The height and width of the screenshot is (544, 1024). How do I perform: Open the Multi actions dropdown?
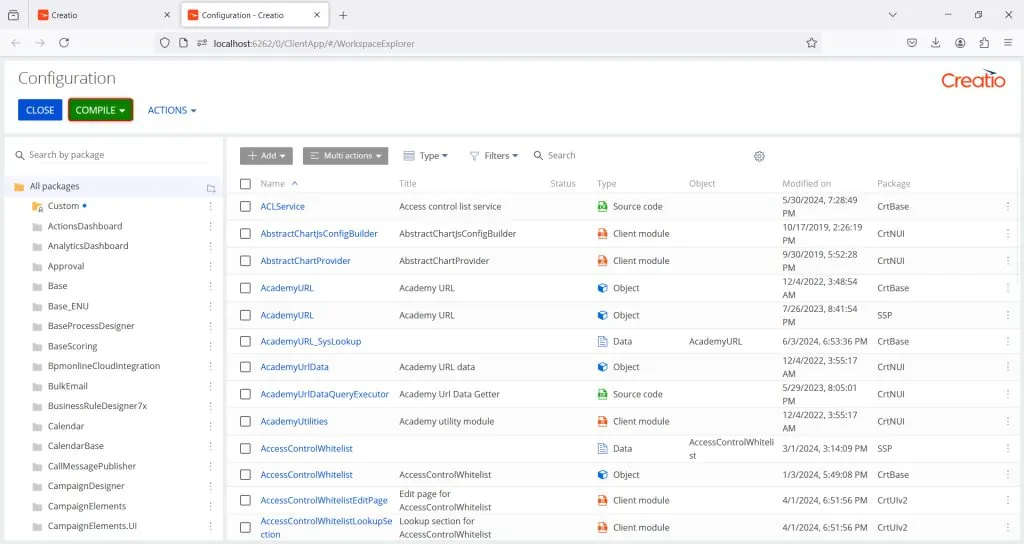pos(345,155)
